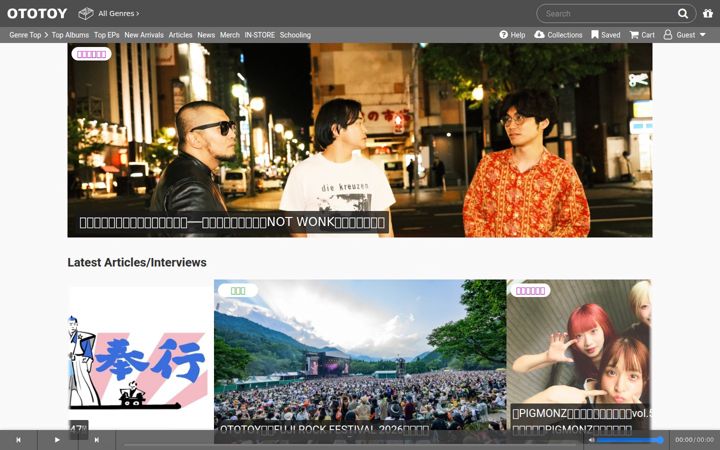Go to the previous track
720x450 pixels.
tap(18, 440)
